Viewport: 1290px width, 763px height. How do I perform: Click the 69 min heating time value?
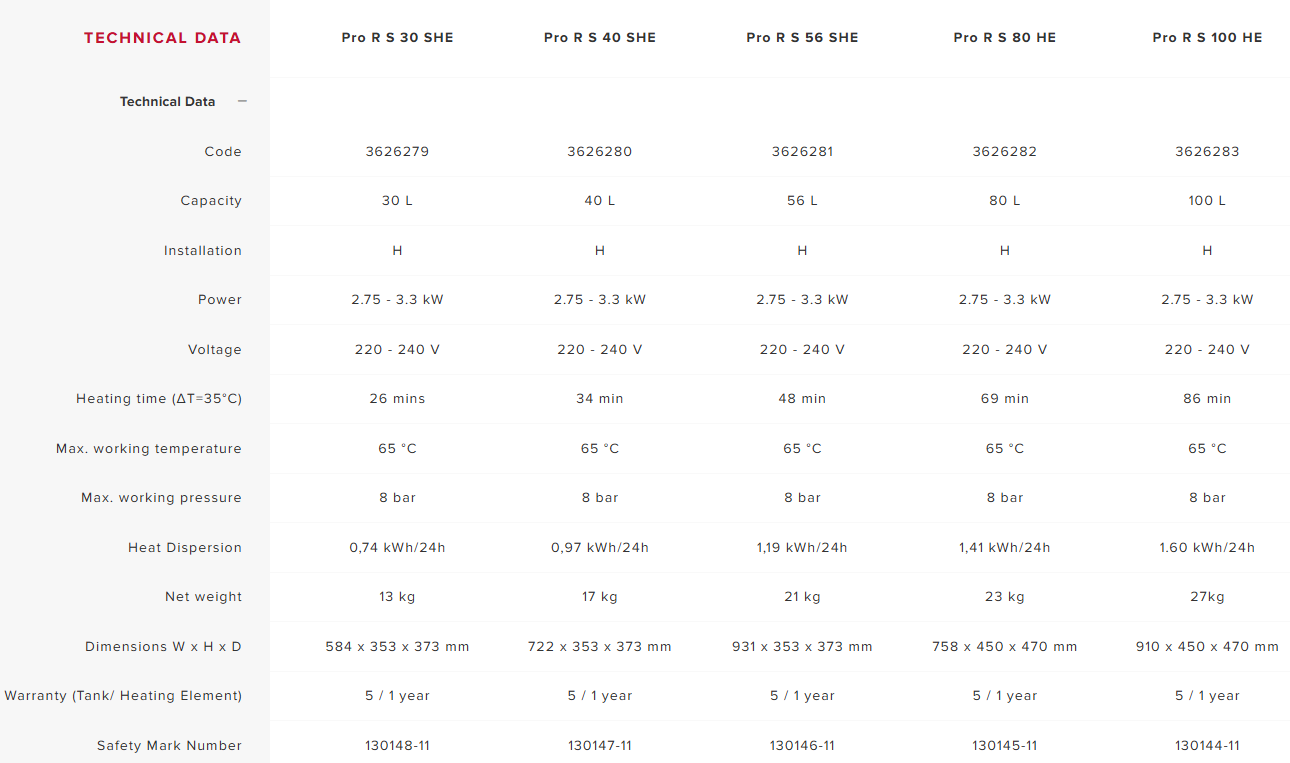[x=1005, y=399]
